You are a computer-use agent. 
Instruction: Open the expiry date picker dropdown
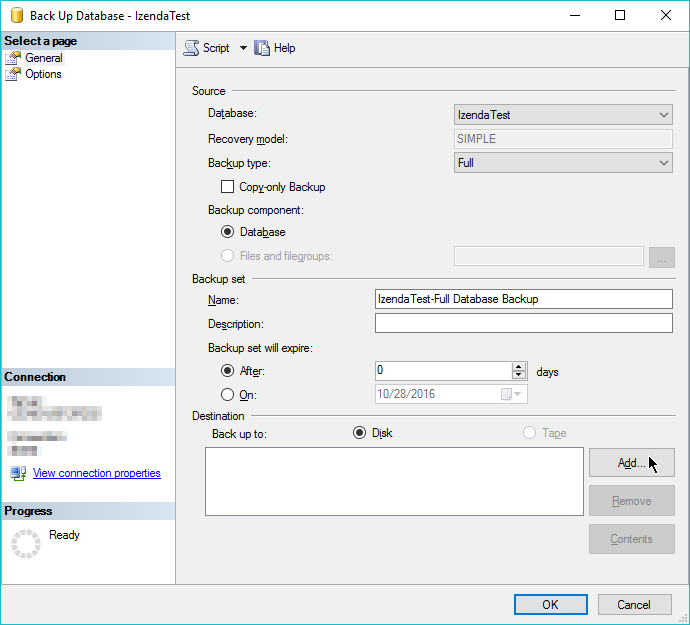[518, 394]
